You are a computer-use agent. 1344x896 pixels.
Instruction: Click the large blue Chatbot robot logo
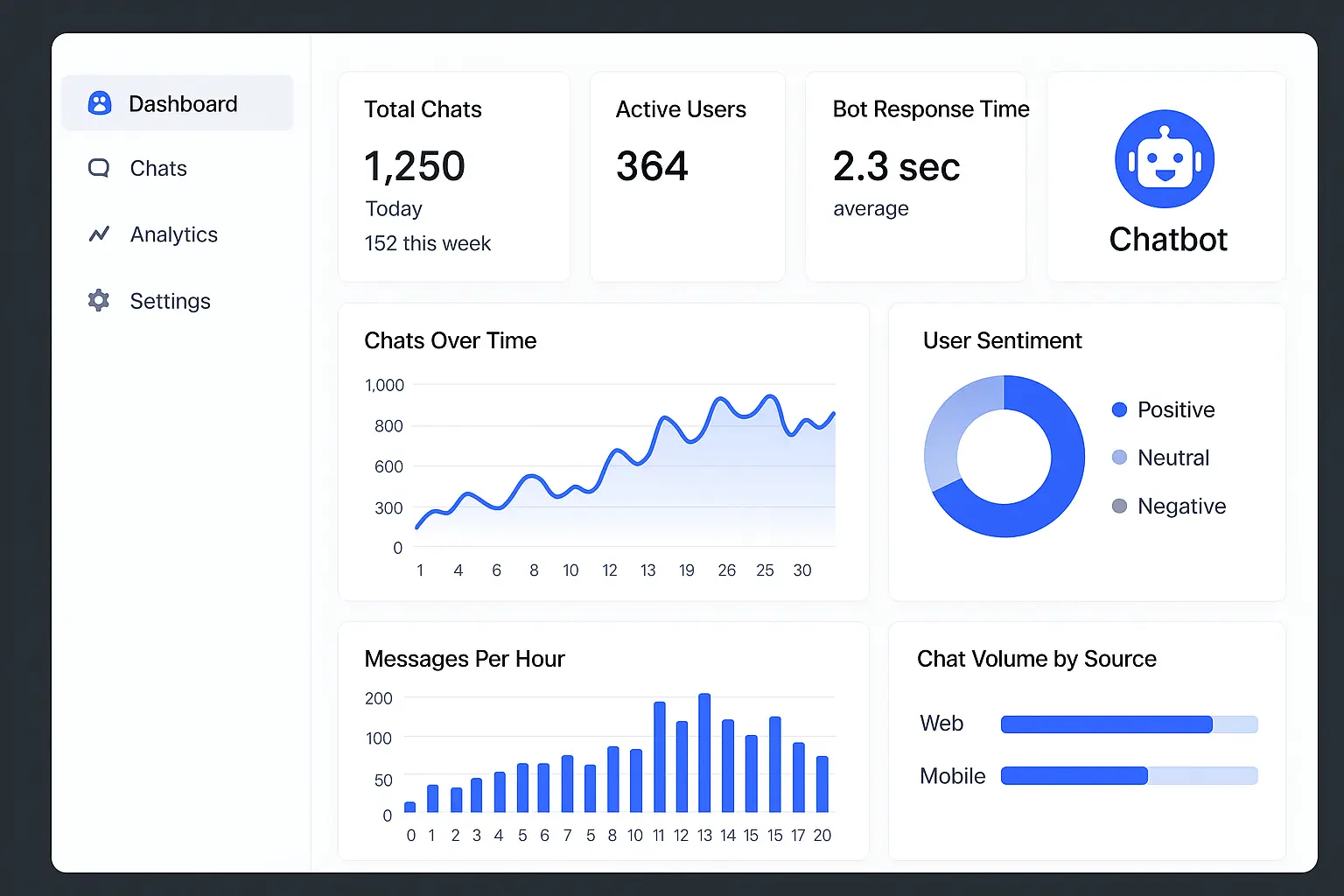tap(1164, 159)
